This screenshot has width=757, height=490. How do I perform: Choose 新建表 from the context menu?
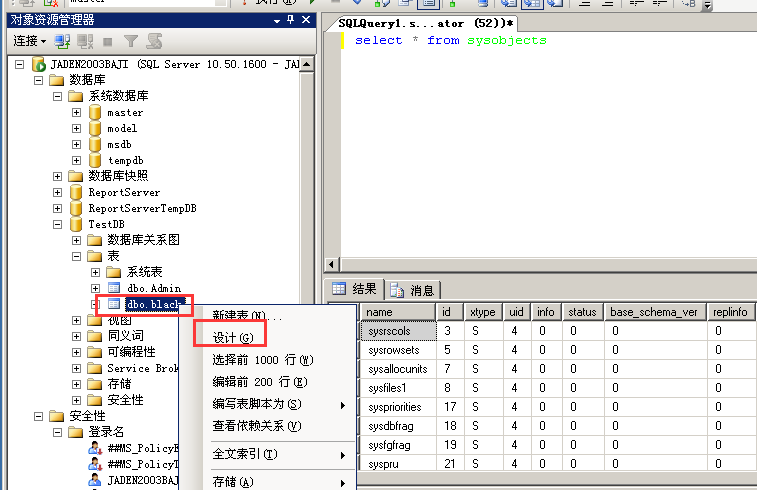tap(268, 316)
